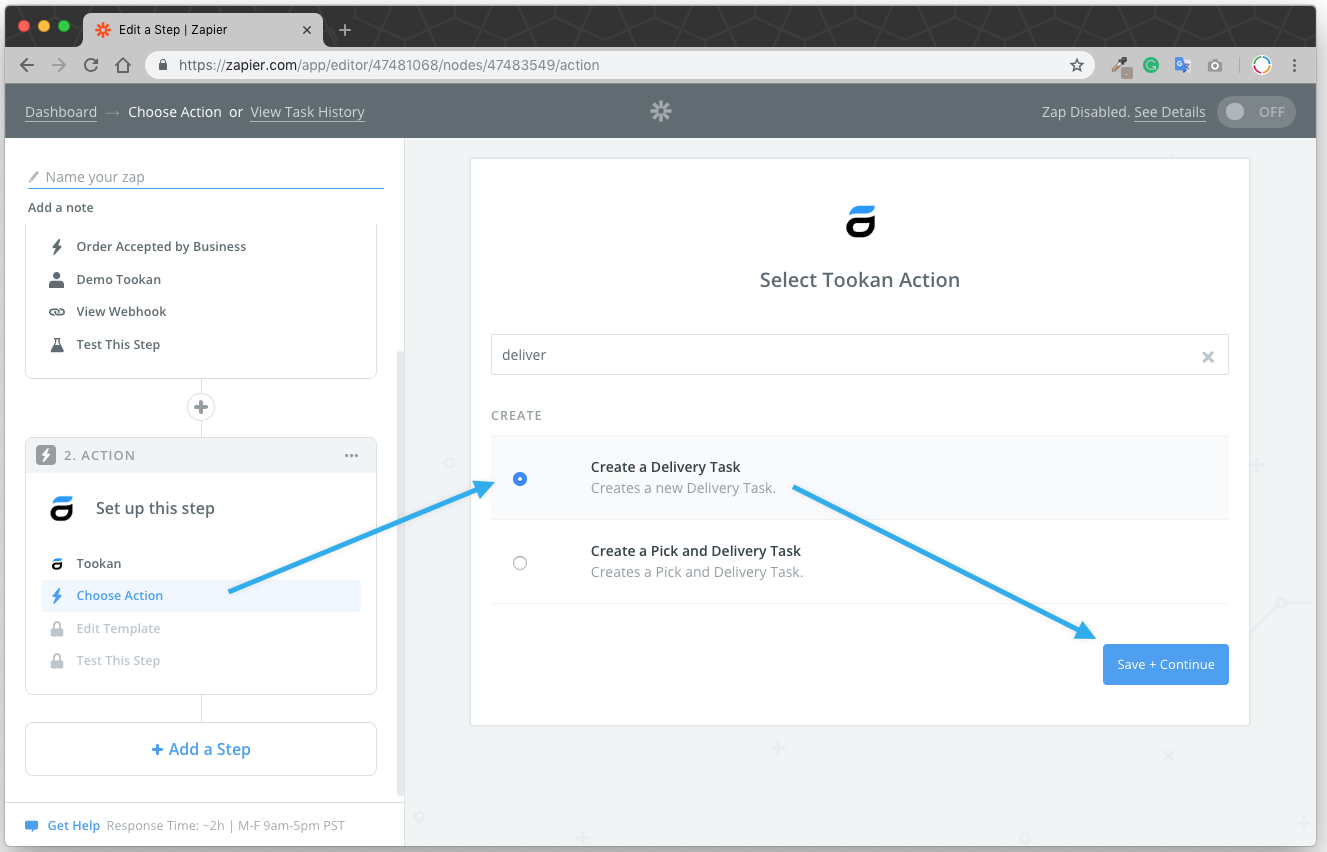Reload the page with the refresh icon
The width and height of the screenshot is (1327, 852).
pyautogui.click(x=91, y=65)
